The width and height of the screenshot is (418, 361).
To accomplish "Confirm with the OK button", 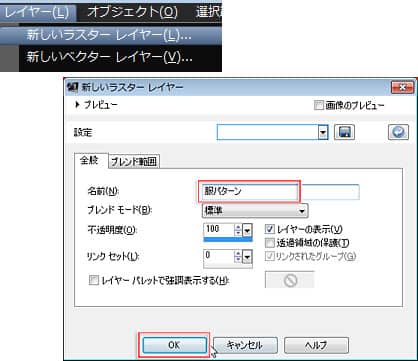I will (174, 345).
